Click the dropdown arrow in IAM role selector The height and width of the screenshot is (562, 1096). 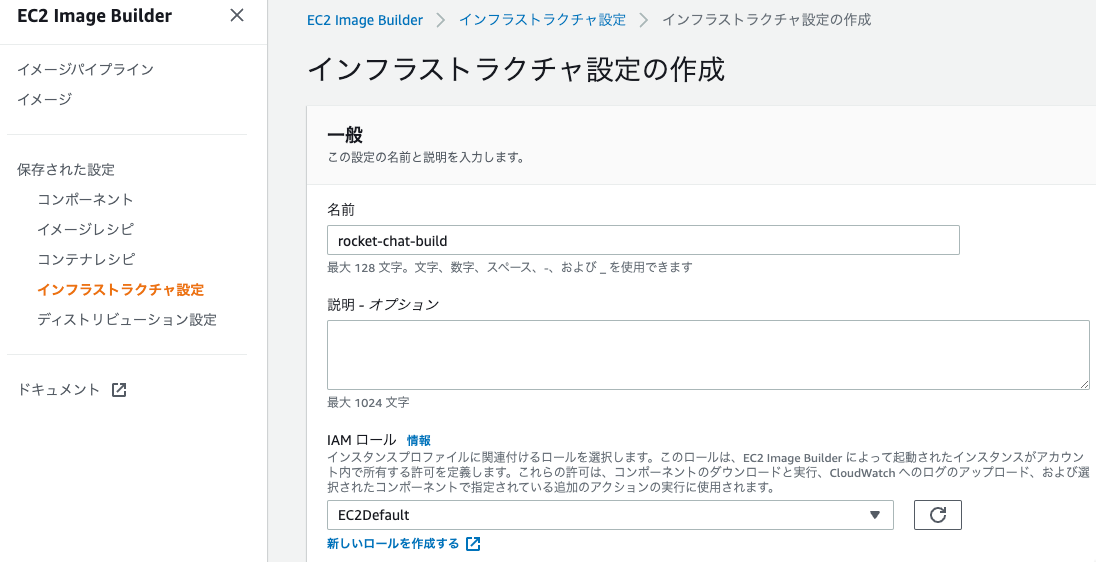click(x=874, y=515)
